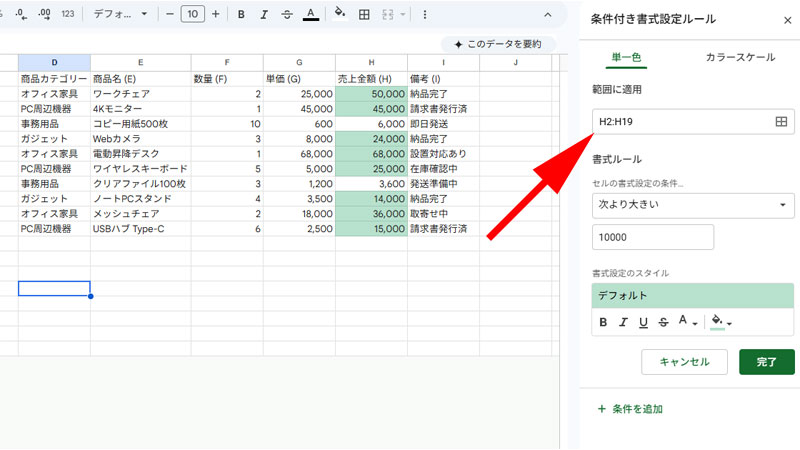Click the increase decimal places icon
This screenshot has height=450, width=800.
point(44,14)
